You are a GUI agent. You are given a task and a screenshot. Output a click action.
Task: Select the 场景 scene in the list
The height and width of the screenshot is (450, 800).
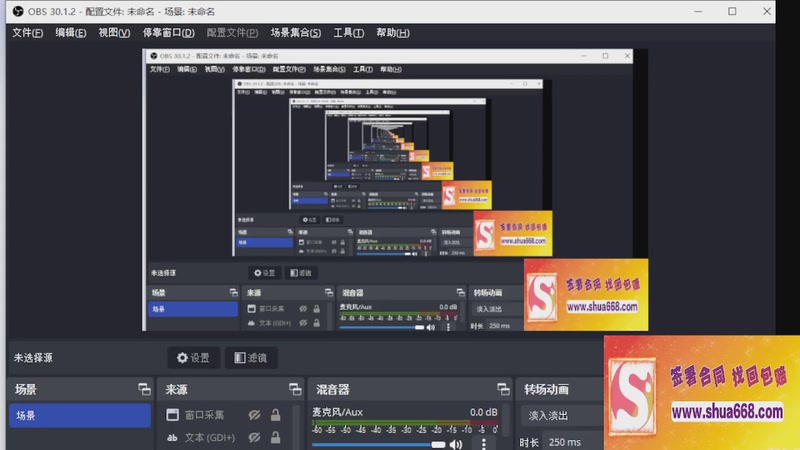click(80, 415)
